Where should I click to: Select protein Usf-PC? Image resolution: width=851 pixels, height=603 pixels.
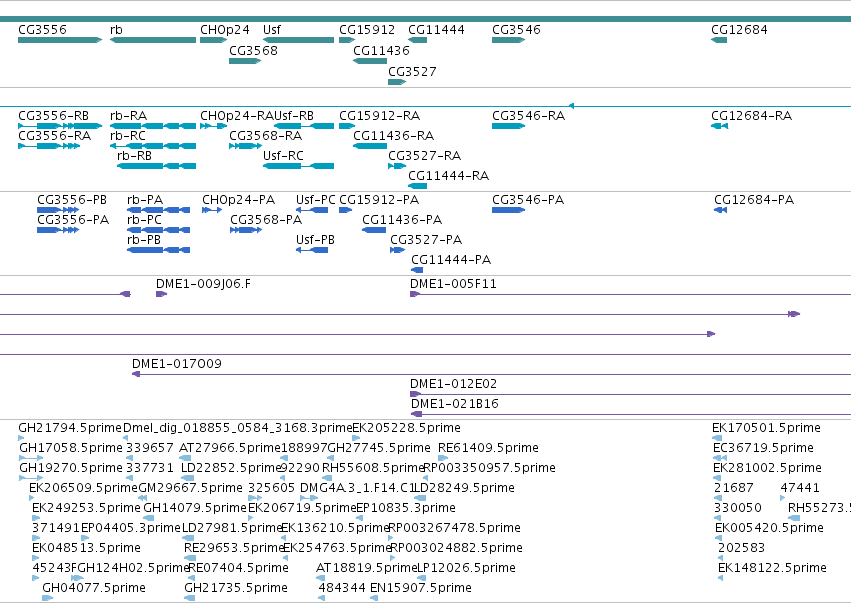(x=312, y=210)
